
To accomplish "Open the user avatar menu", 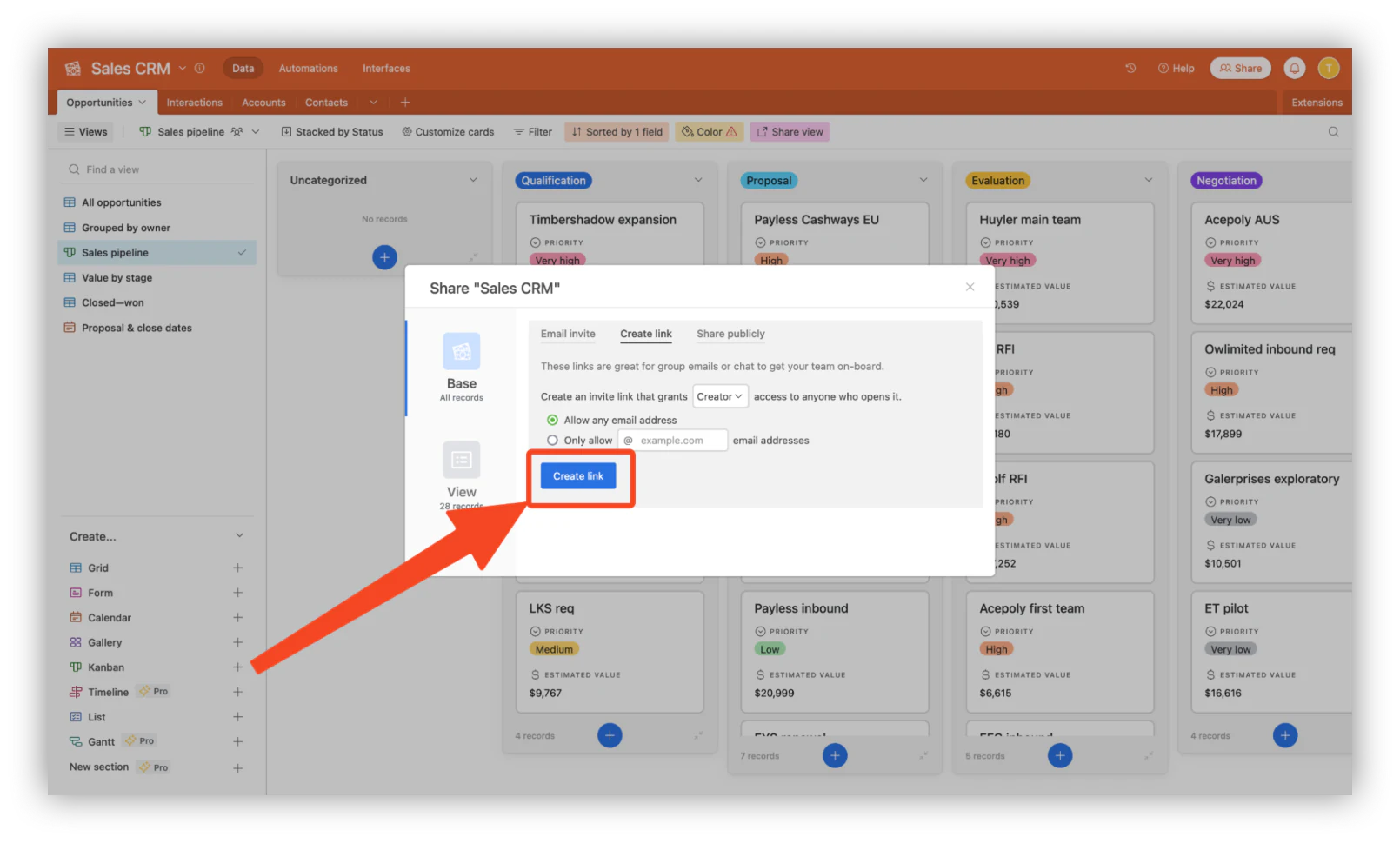I will tap(1329, 68).
